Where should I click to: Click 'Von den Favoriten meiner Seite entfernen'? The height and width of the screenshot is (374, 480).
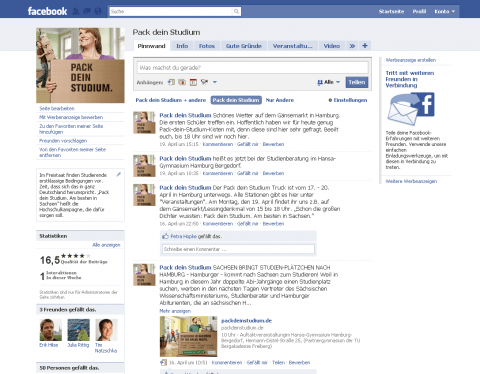[72, 152]
